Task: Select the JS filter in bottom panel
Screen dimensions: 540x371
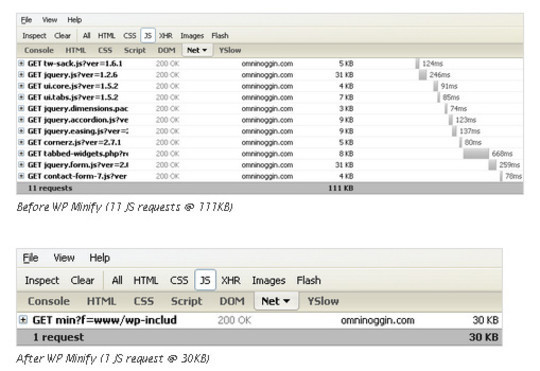Action: tap(205, 280)
